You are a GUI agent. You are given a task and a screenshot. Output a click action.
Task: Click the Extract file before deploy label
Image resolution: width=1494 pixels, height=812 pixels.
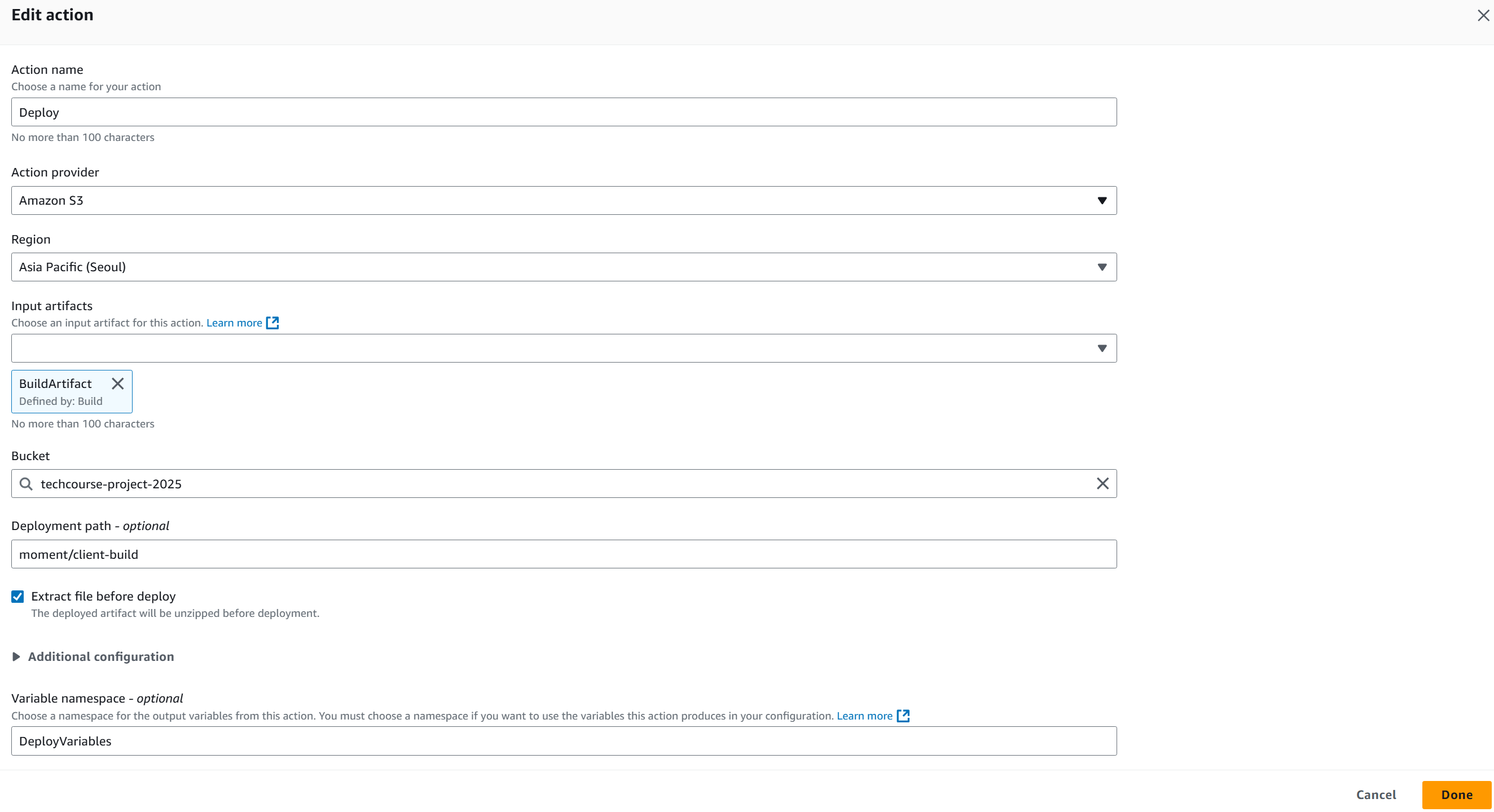click(103, 597)
